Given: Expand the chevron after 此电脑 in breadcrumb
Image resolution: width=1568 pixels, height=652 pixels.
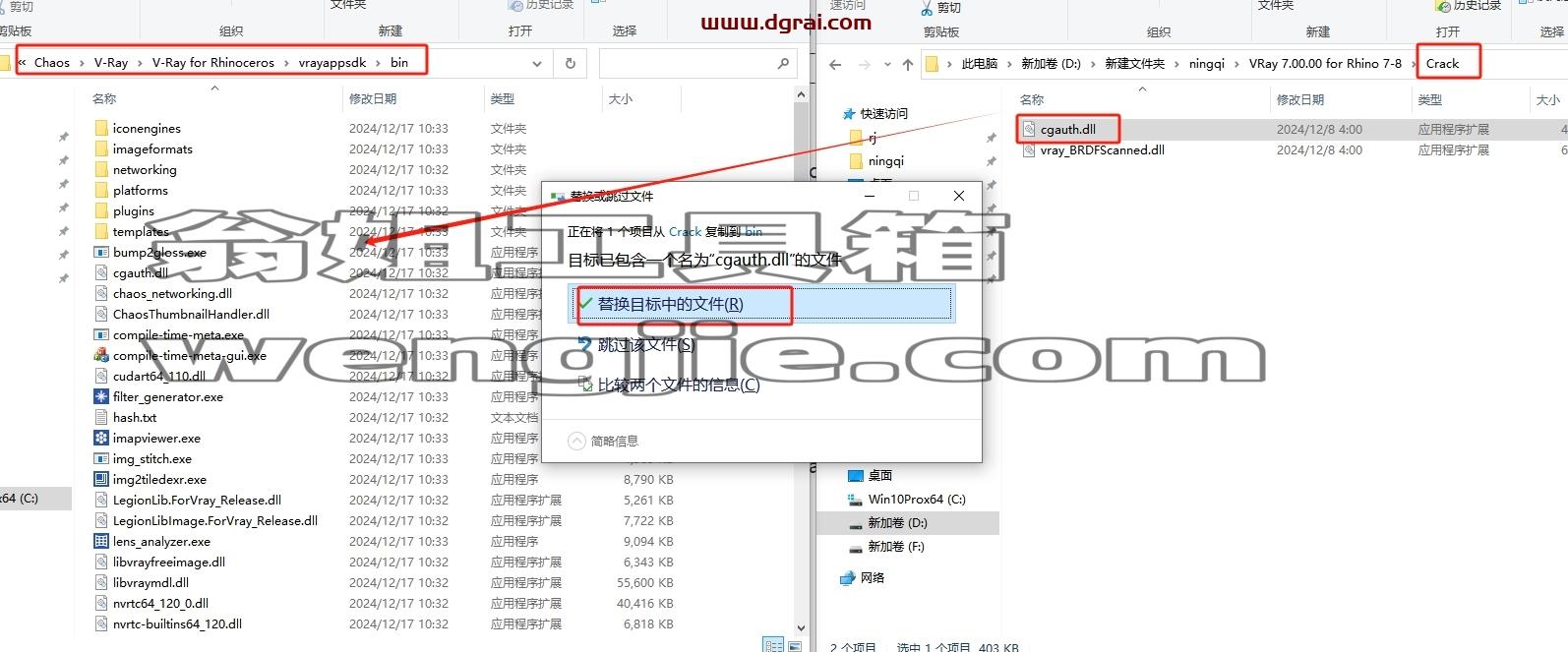Looking at the screenshot, I should [x=1009, y=64].
